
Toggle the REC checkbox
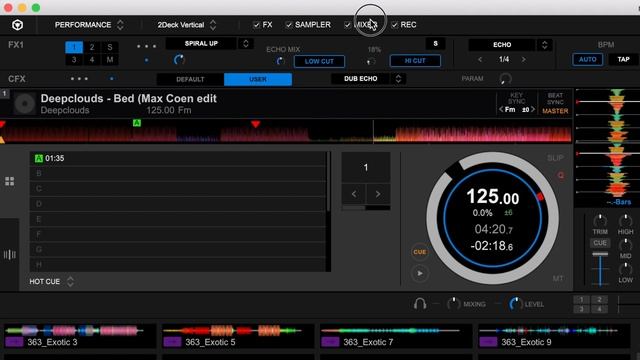(x=394, y=25)
